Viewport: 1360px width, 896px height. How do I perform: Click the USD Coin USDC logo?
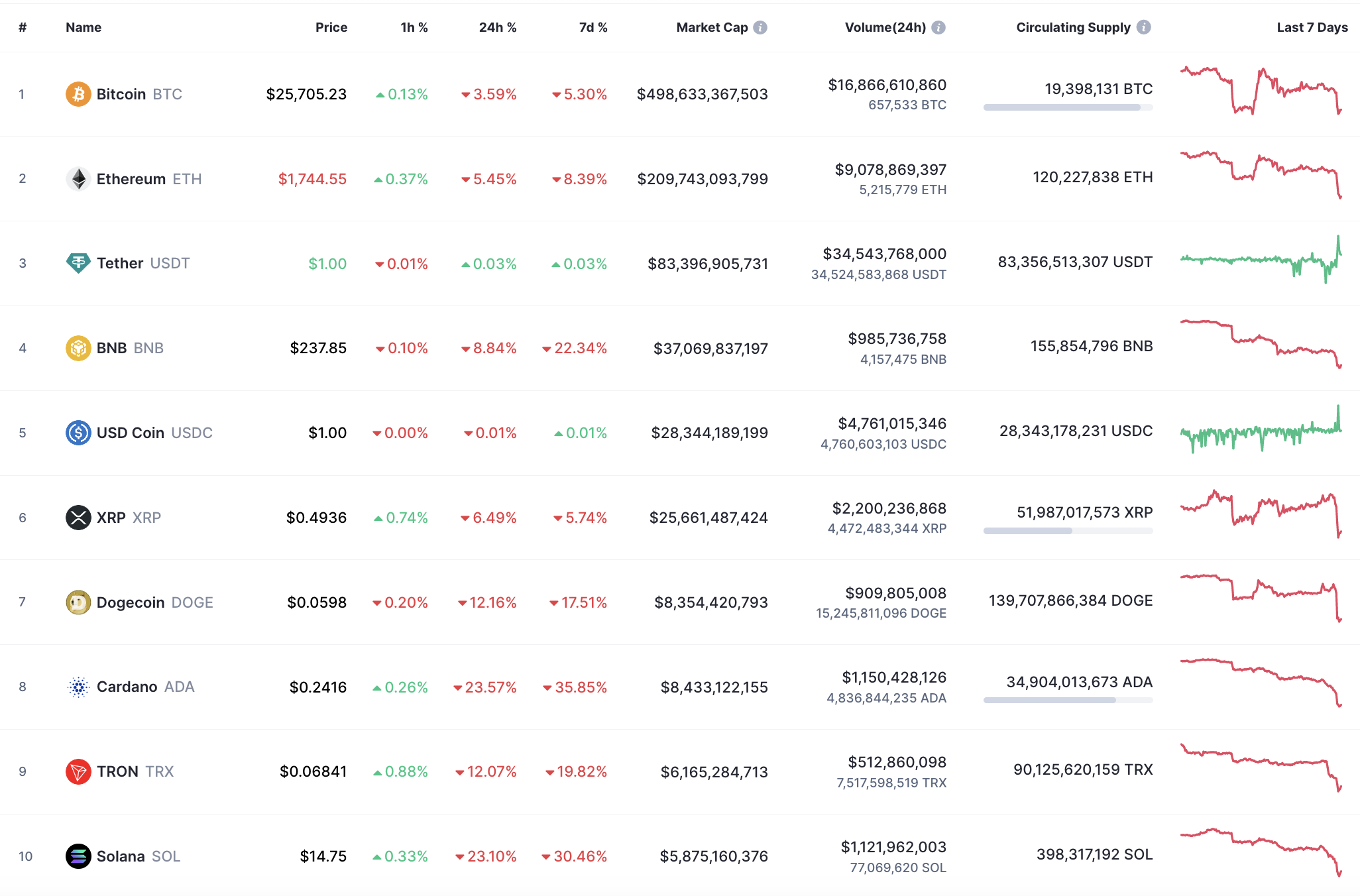pyautogui.click(x=78, y=432)
